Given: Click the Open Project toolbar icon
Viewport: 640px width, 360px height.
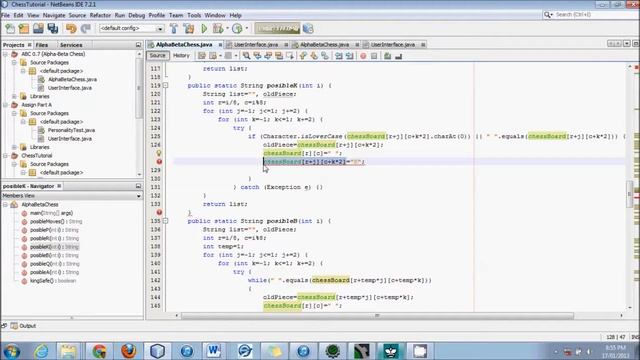Looking at the screenshot, I should point(38,29).
